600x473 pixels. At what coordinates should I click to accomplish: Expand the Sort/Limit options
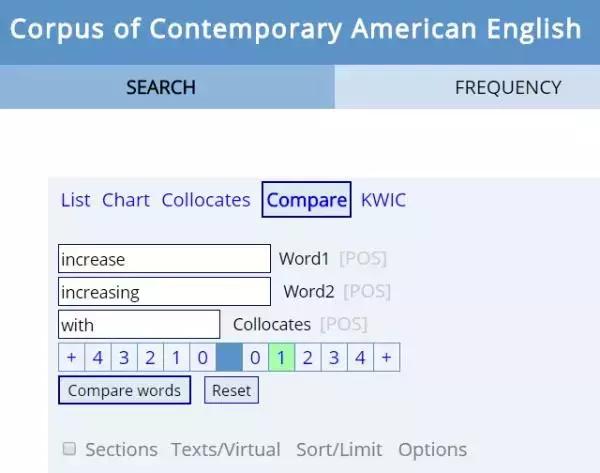tap(339, 450)
